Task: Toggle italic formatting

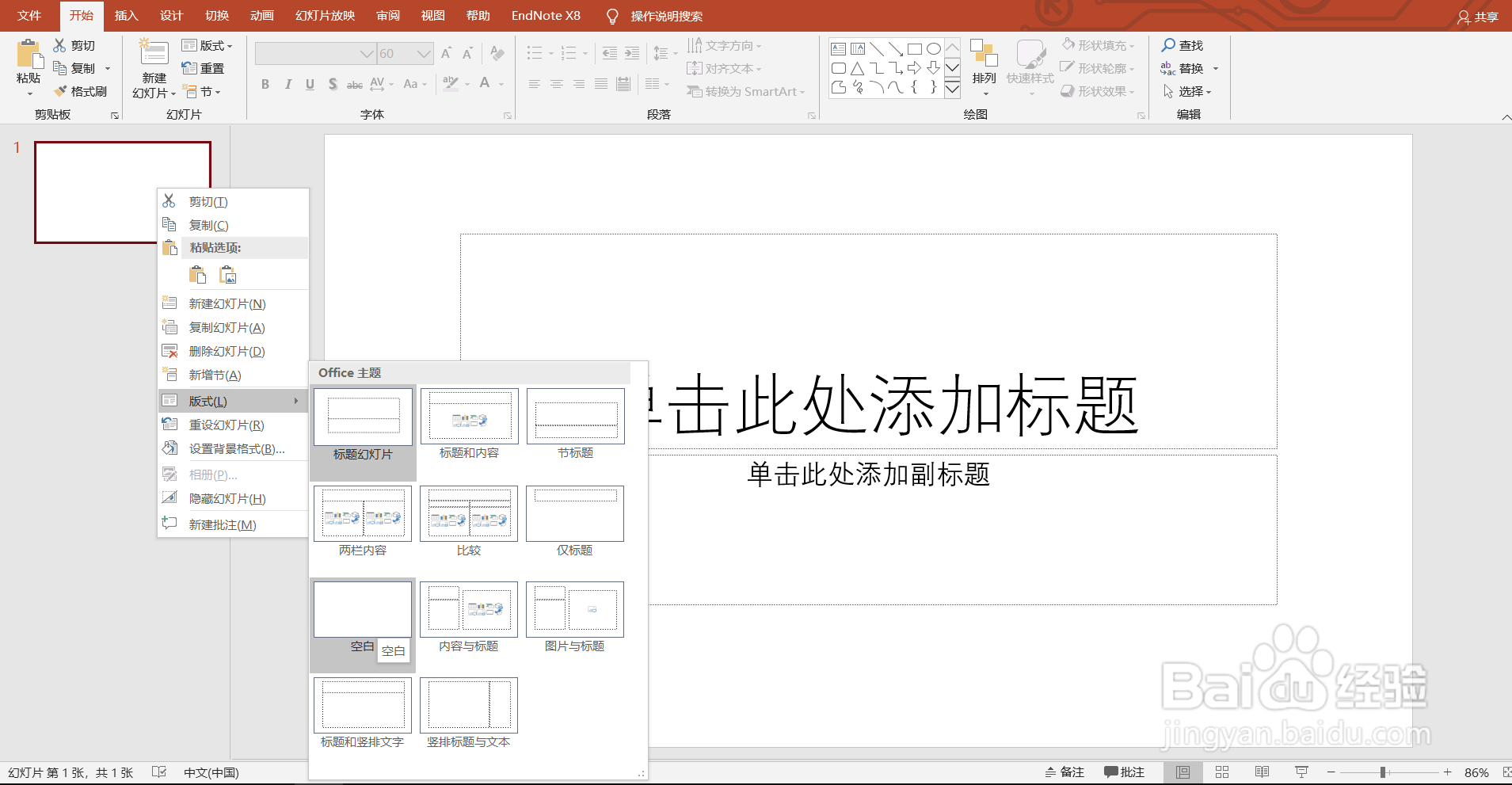Action: [288, 84]
